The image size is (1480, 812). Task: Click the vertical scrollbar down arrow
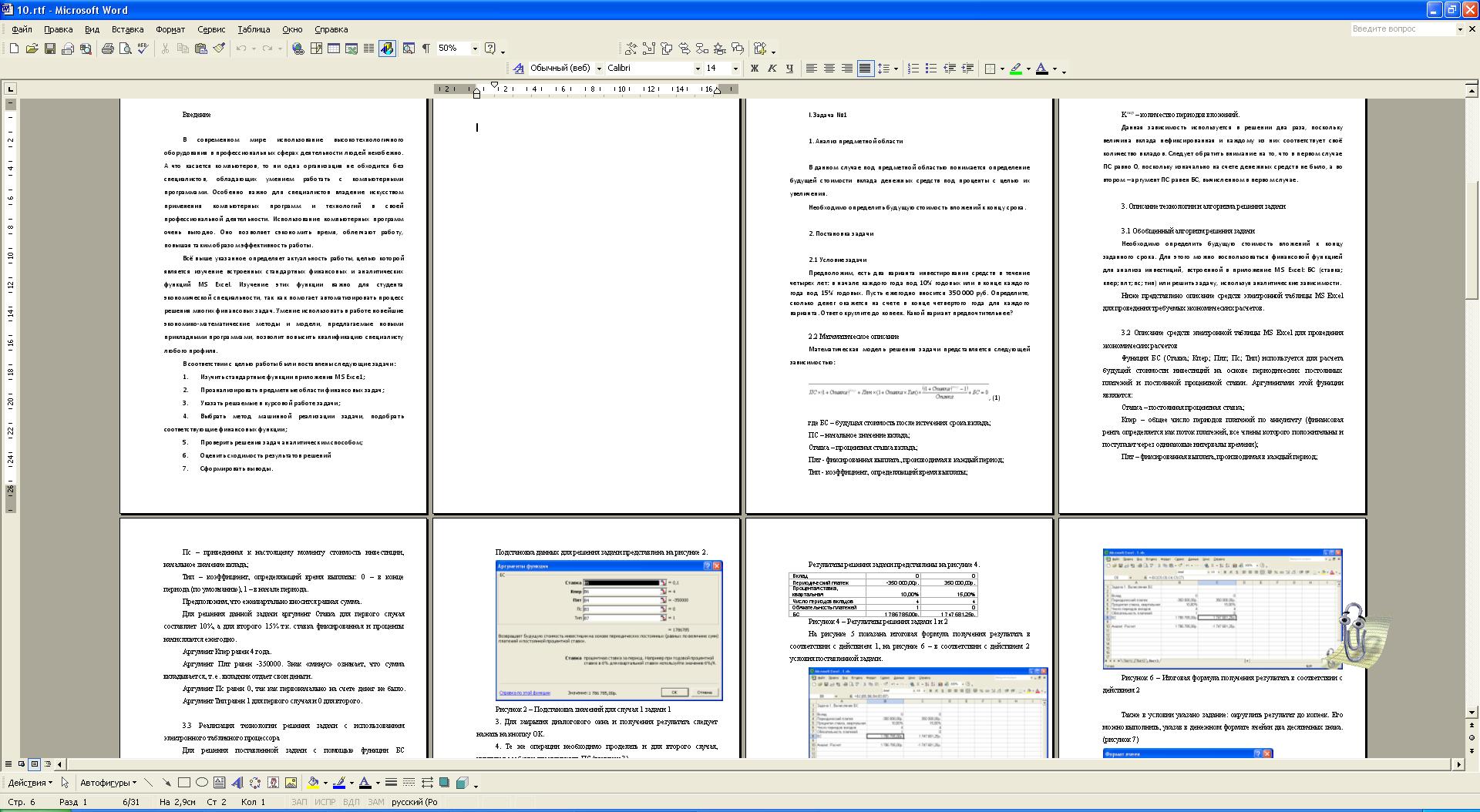(x=1472, y=712)
